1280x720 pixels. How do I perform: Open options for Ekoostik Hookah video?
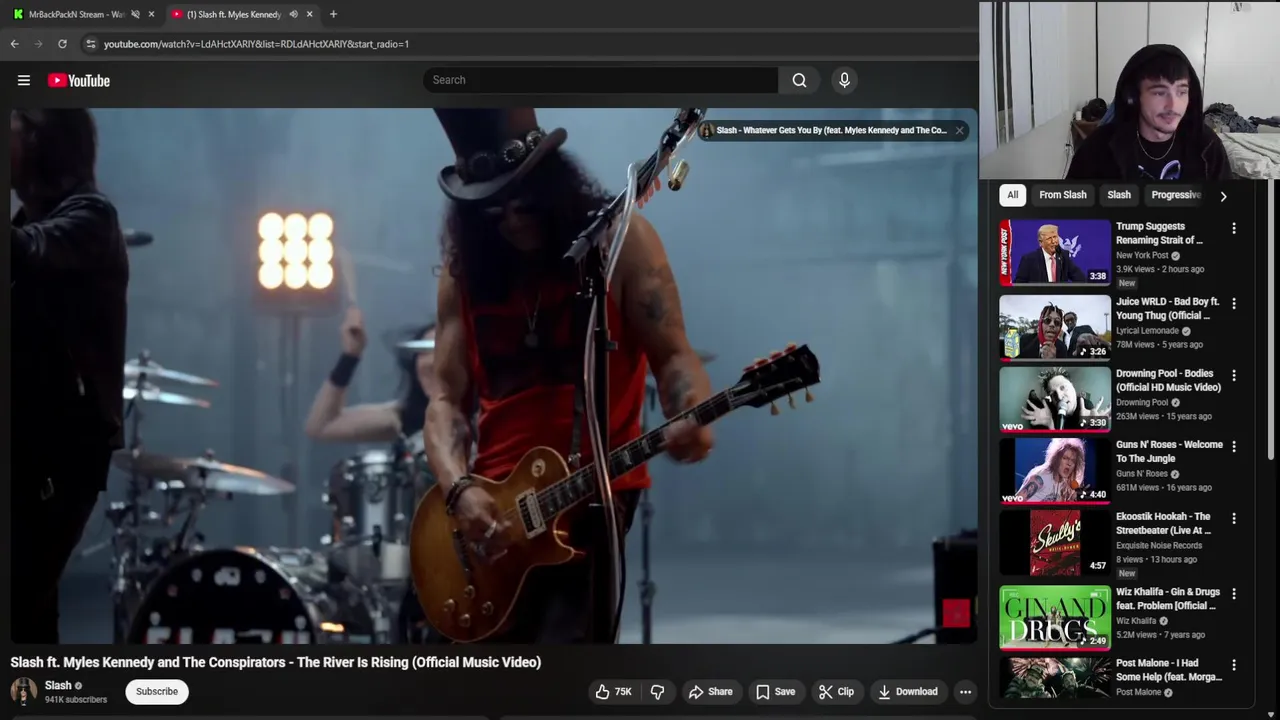pyautogui.click(x=1234, y=518)
